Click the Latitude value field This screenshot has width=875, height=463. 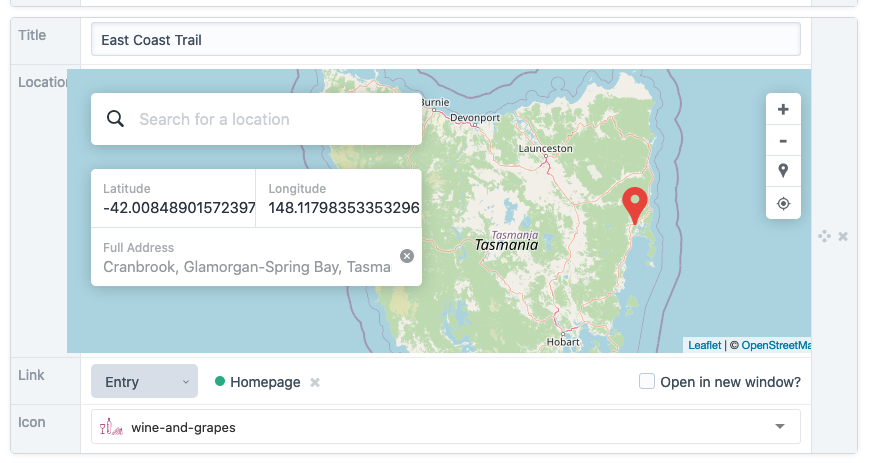pos(179,208)
